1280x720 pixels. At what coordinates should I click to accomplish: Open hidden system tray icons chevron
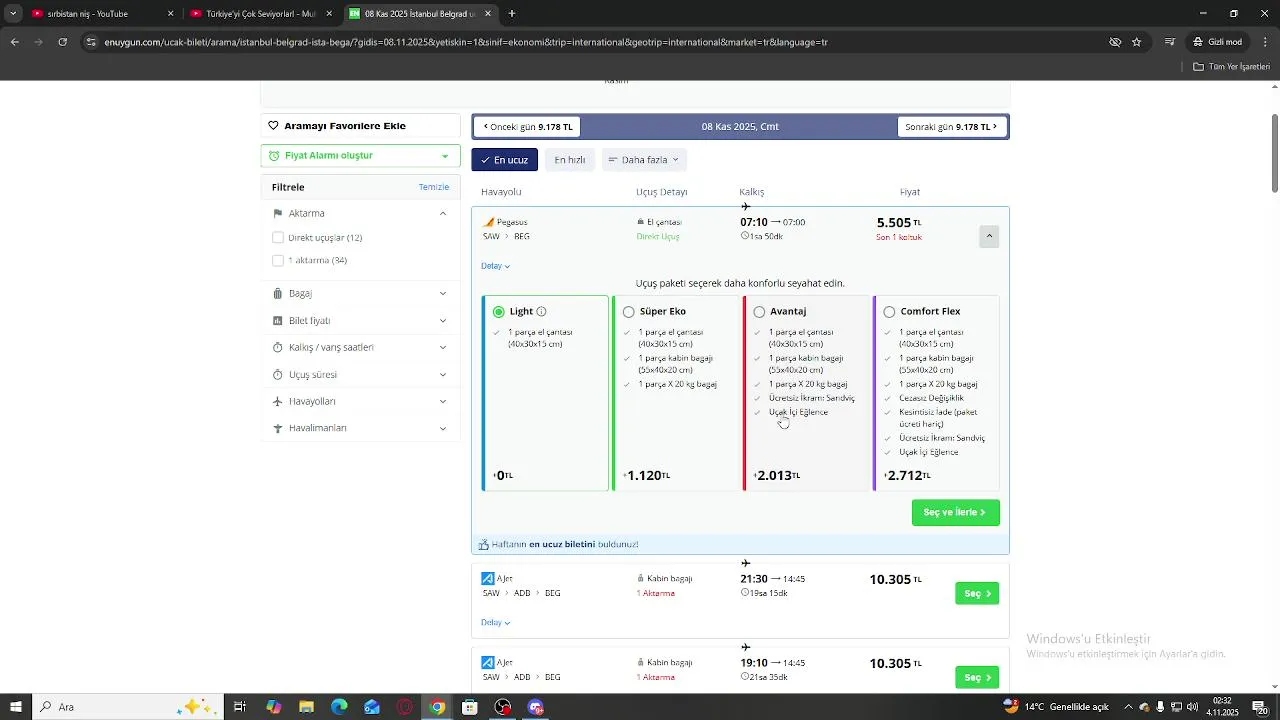[1128, 707]
